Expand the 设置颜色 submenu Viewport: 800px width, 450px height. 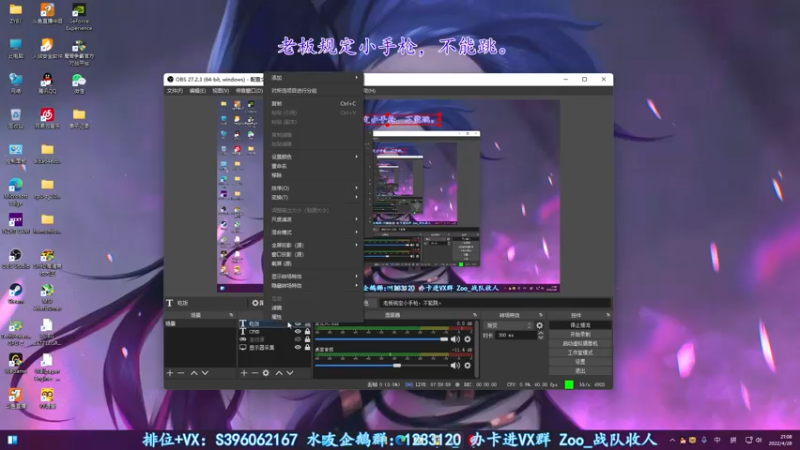(313, 157)
